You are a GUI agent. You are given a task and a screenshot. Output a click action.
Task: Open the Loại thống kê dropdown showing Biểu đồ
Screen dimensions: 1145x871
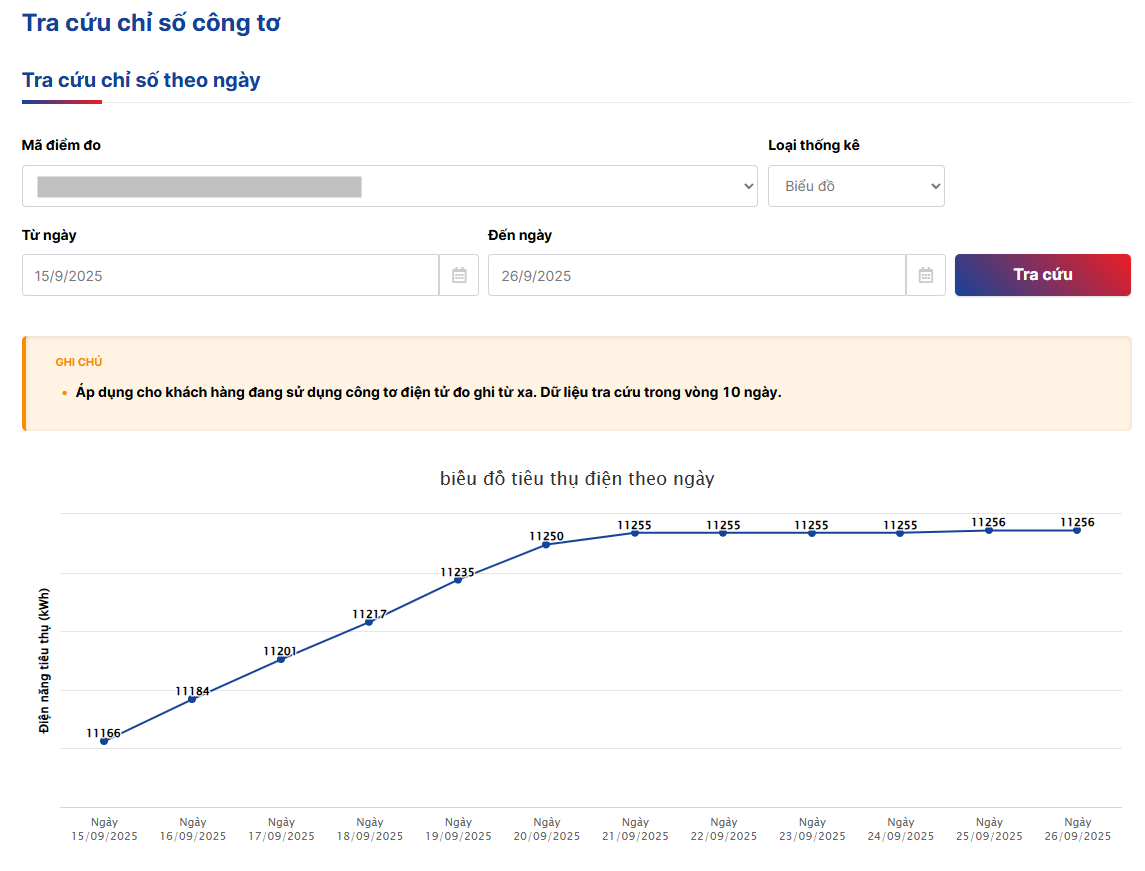tap(856, 186)
